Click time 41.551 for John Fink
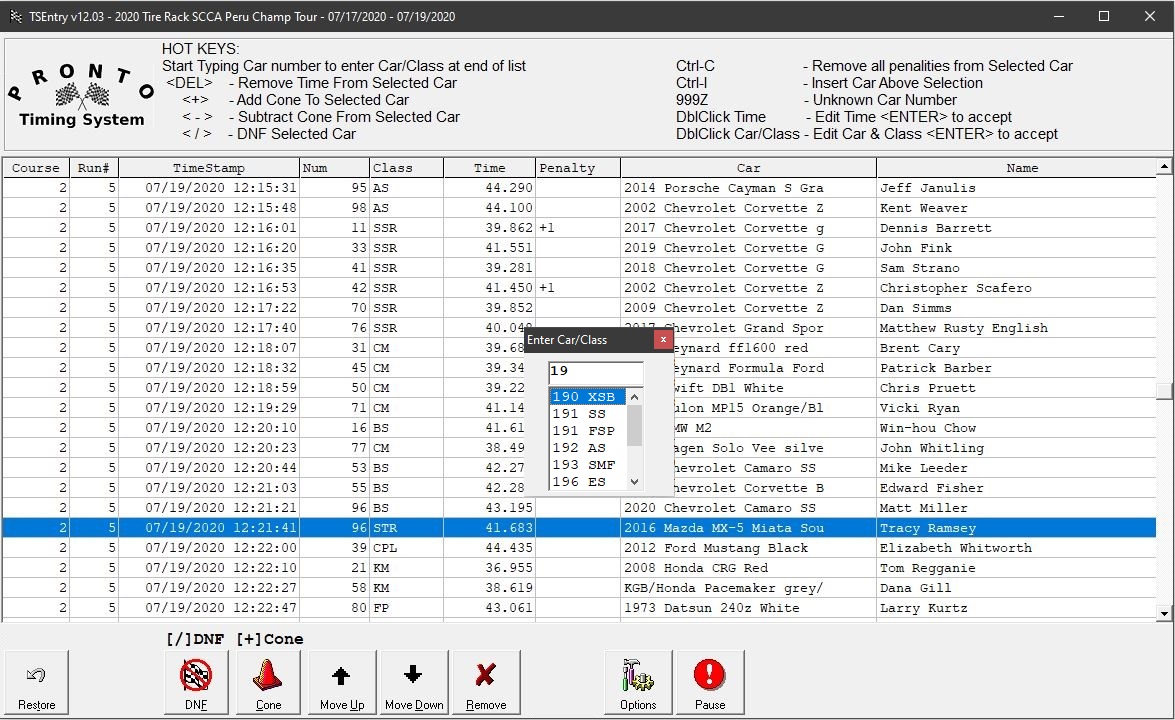Screen dimensions: 1175x720 click(x=489, y=248)
